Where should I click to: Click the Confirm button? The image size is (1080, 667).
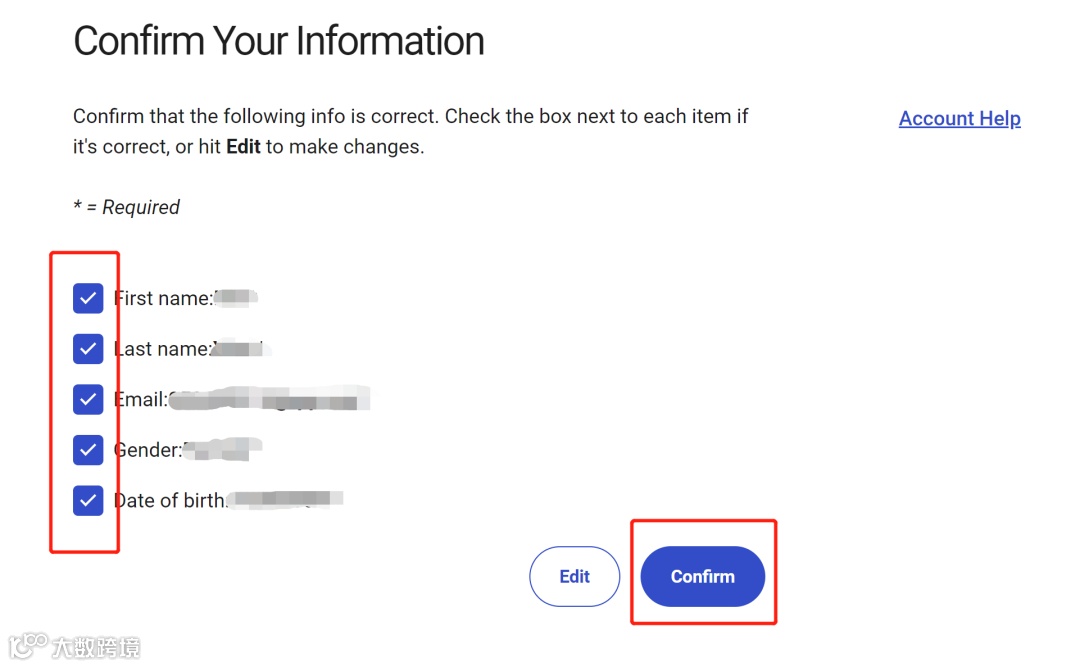point(703,576)
